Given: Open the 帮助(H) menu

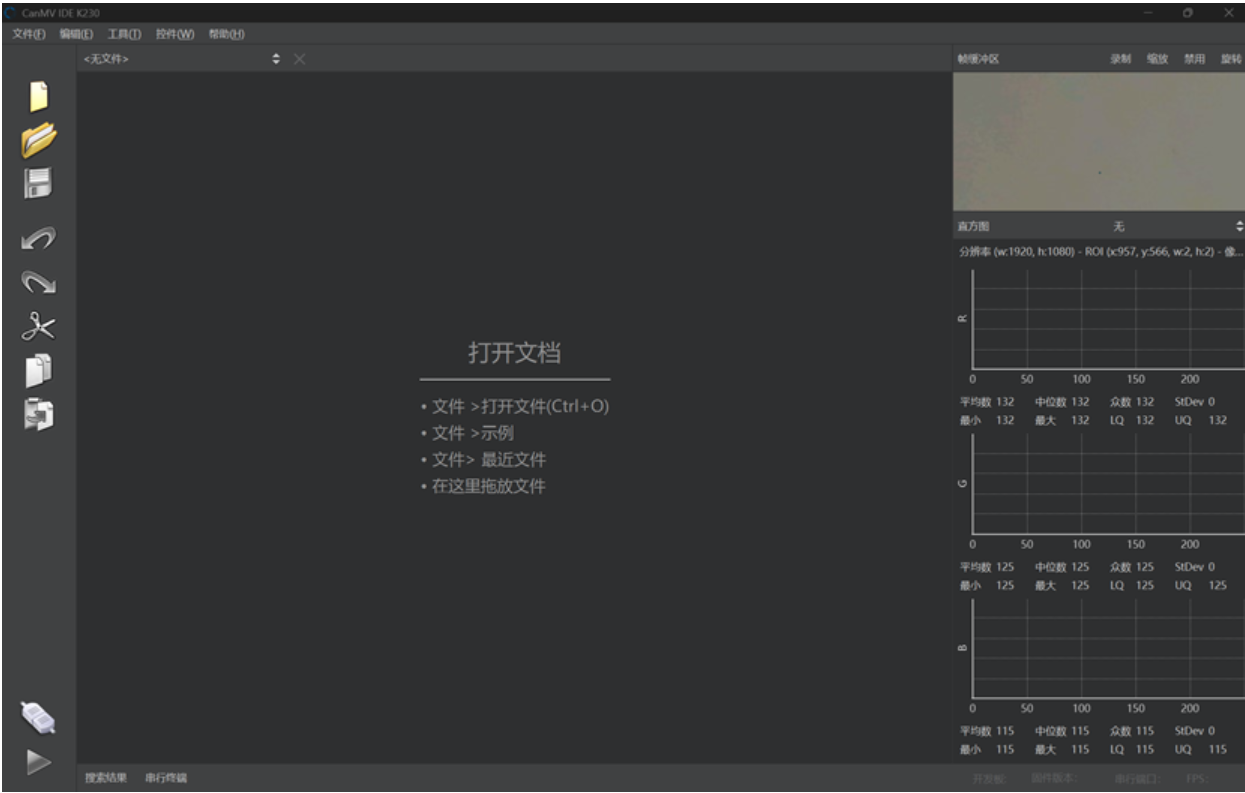Looking at the screenshot, I should (227, 34).
